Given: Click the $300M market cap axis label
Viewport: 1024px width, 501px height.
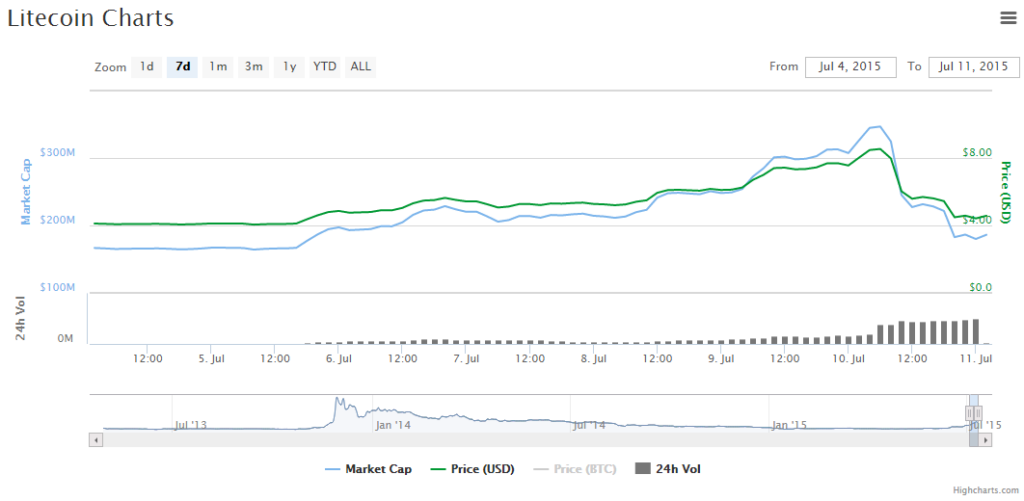Looking at the screenshot, I should tap(57, 152).
